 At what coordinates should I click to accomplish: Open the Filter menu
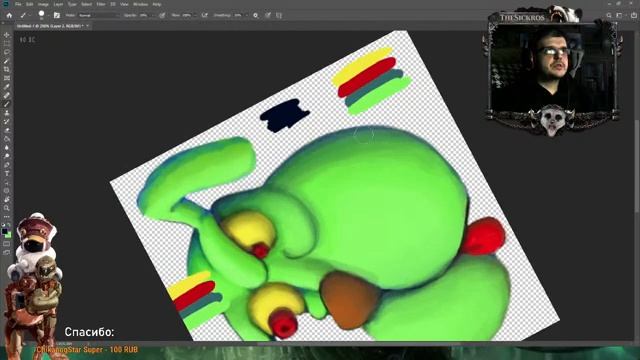(101, 4)
